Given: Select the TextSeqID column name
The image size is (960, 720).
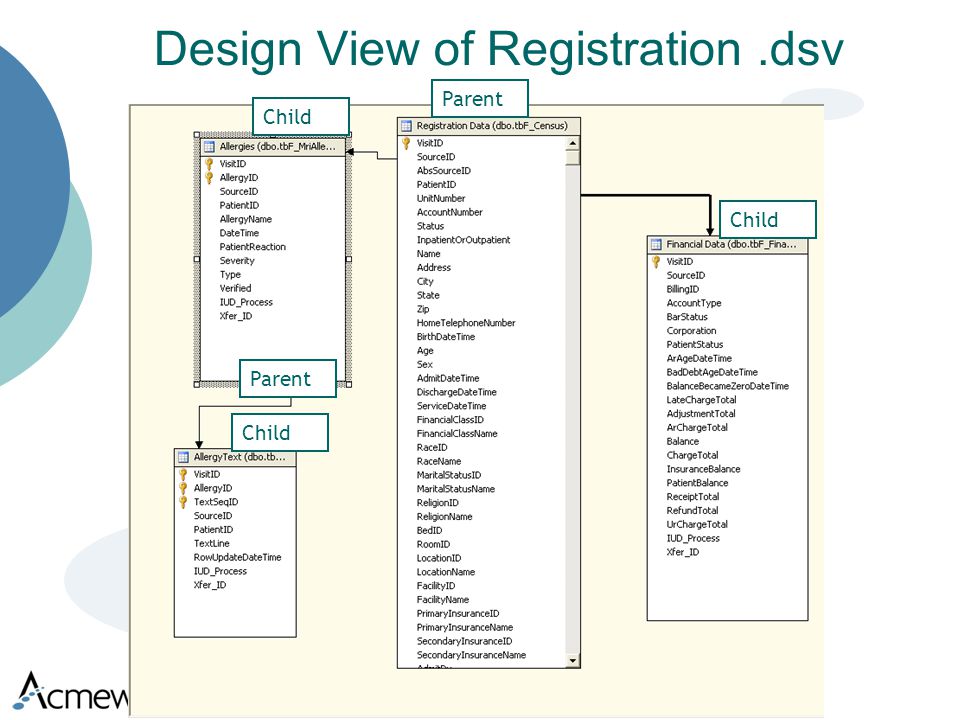Looking at the screenshot, I should pos(216,502).
